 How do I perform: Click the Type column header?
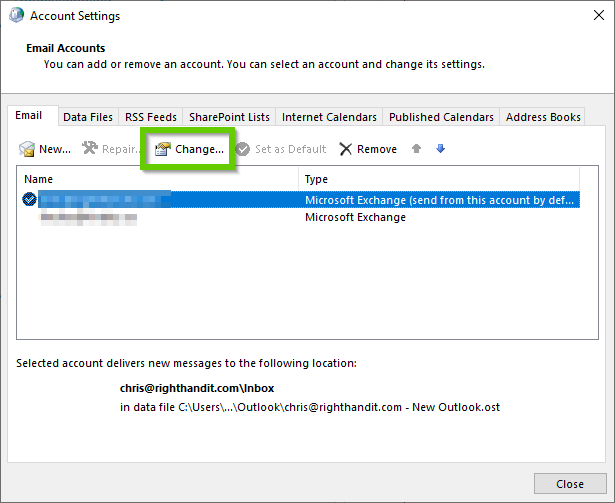(439, 179)
